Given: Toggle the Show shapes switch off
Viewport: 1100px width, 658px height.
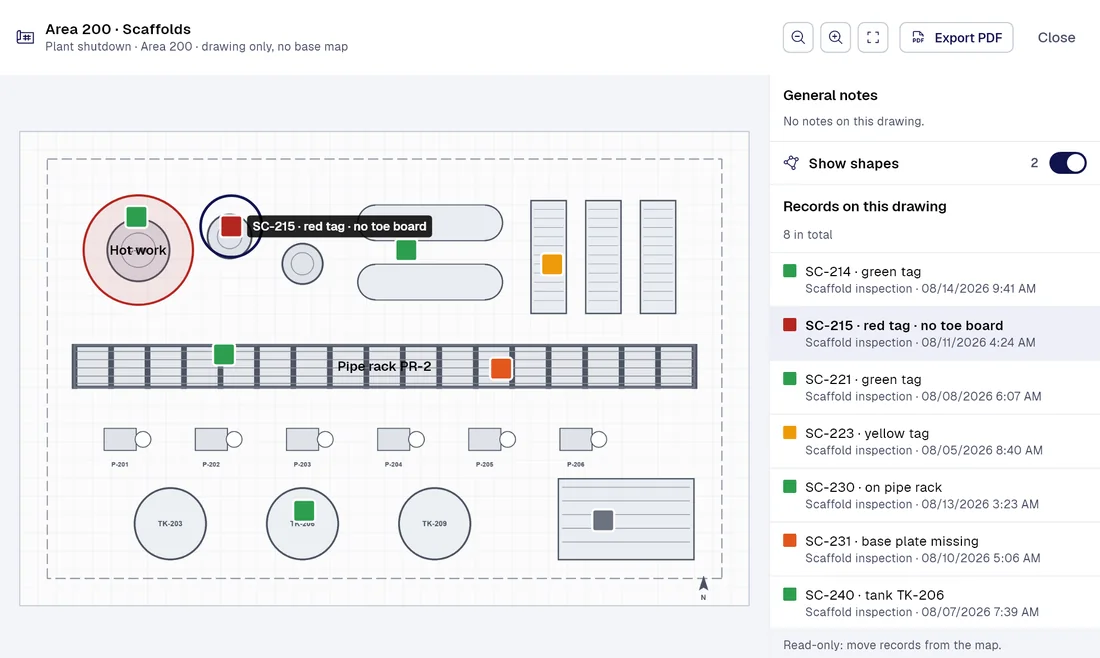Looking at the screenshot, I should point(1068,163).
